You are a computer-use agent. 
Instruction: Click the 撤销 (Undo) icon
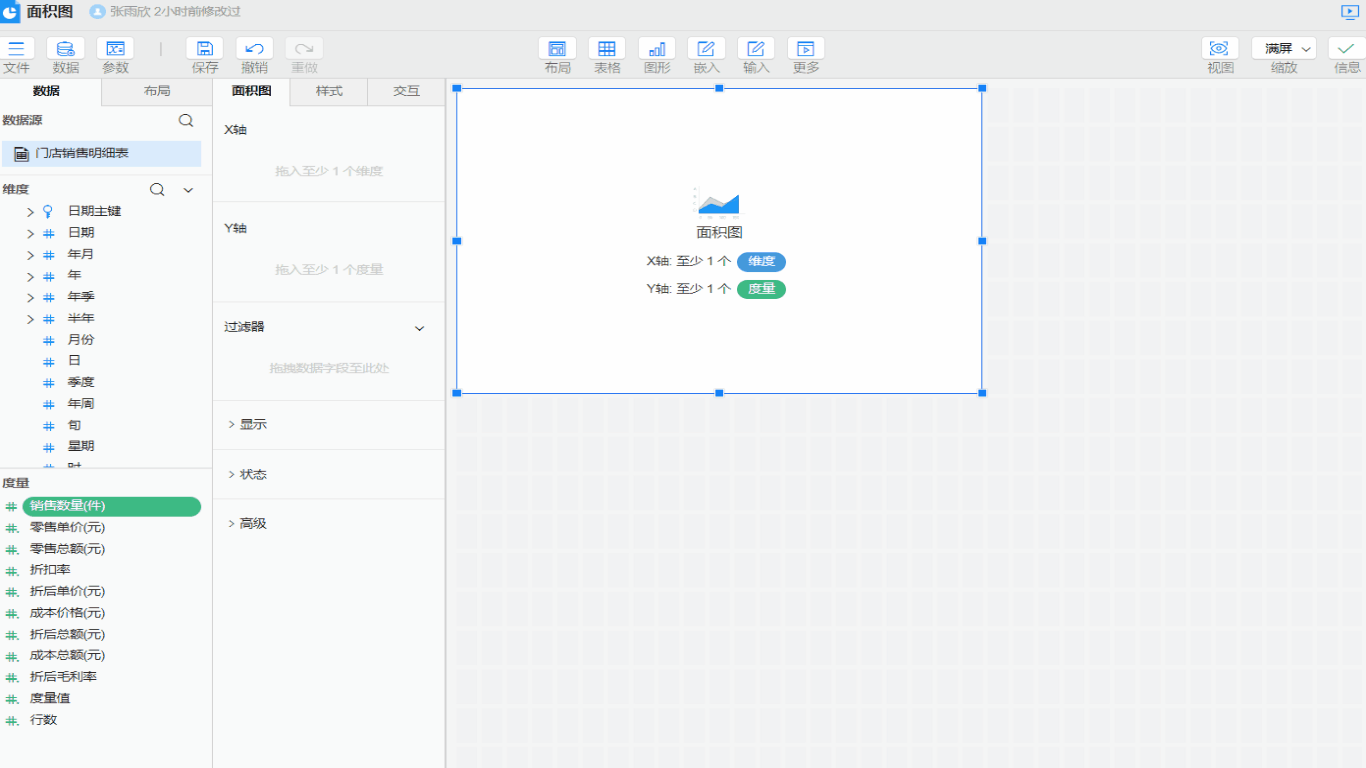tap(254, 49)
